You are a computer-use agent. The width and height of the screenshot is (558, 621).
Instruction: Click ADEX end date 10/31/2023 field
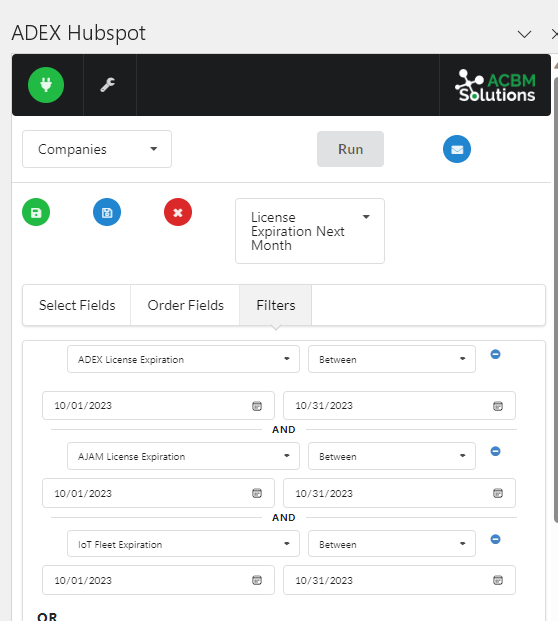(x=399, y=406)
